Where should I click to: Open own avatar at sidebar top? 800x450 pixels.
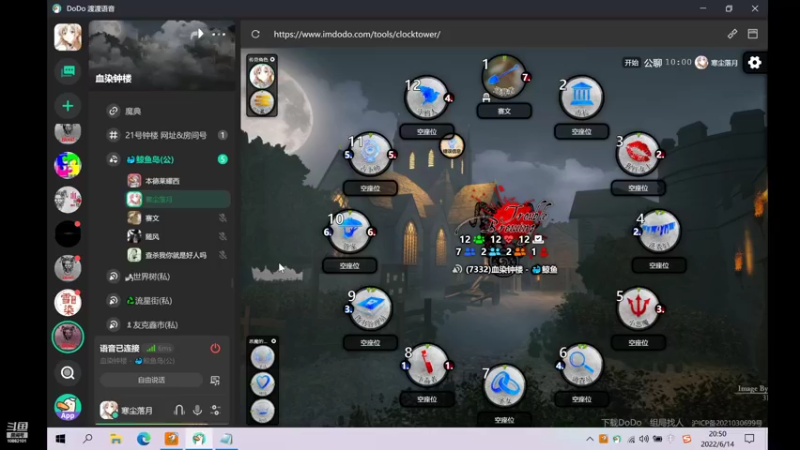(67, 37)
